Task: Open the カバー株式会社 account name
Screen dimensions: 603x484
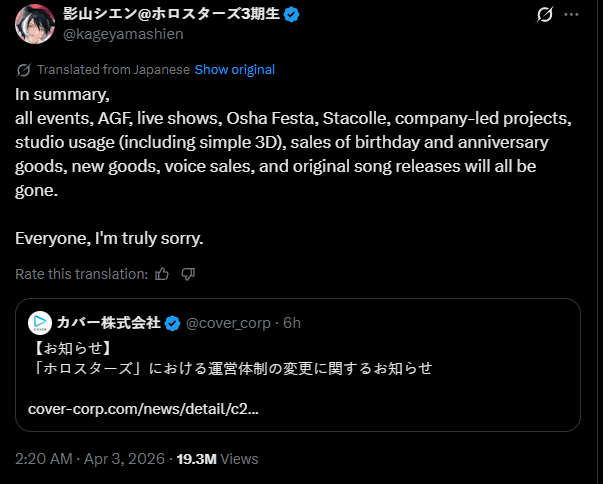Action: 108,323
